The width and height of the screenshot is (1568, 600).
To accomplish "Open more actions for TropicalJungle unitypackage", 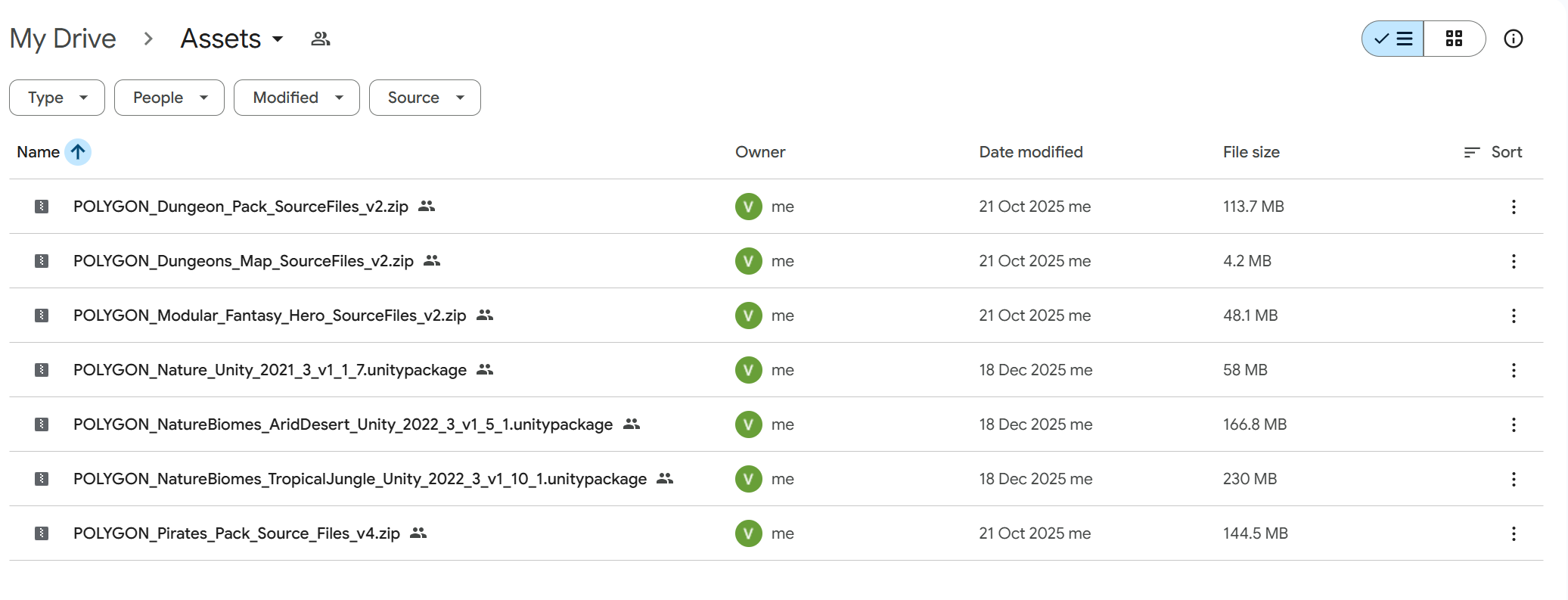I will (1513, 479).
